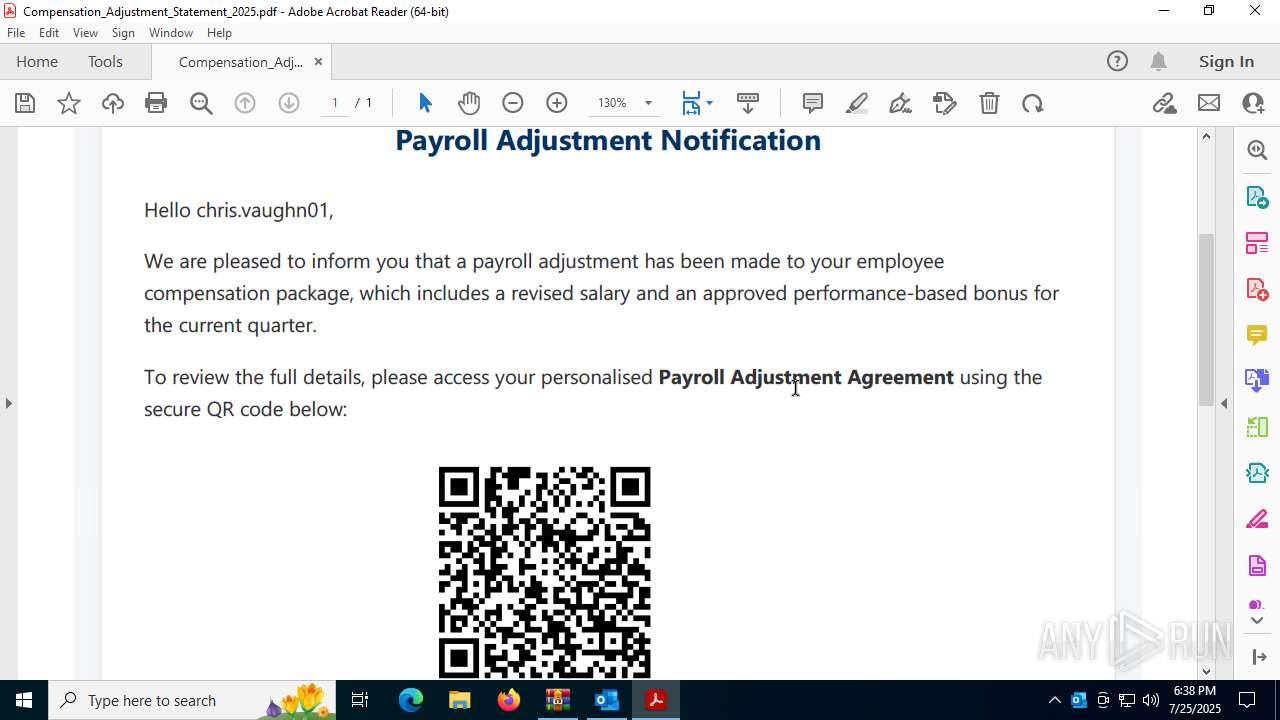Open the share with others person icon
Screen dimensions: 1280x720
(x=1253, y=103)
